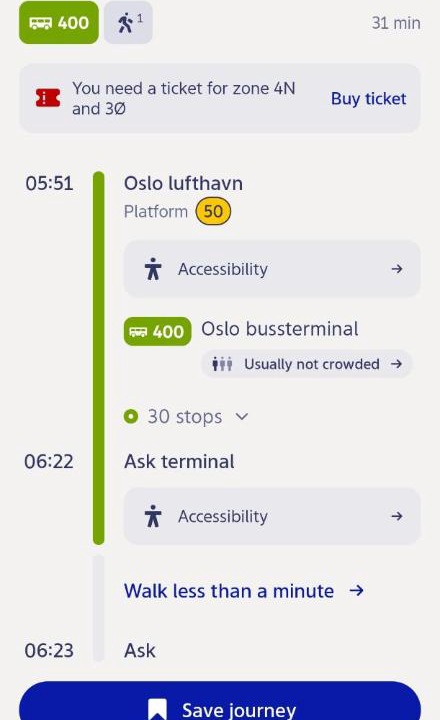Tap the arrow after Walk less than a minute
The image size is (440, 720).
click(356, 591)
